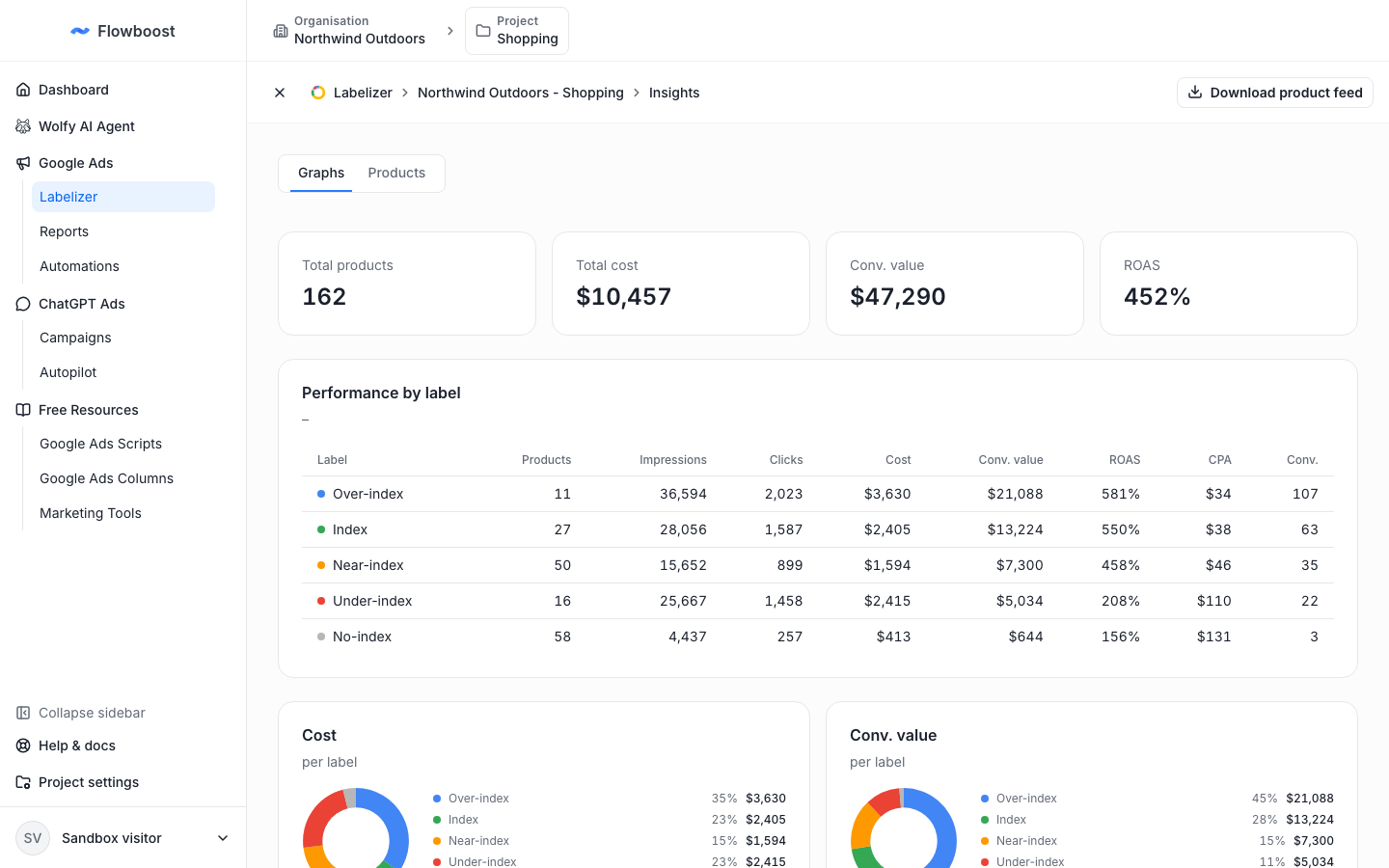
Task: Click the red dot beside Under-index row
Action: [321, 601]
